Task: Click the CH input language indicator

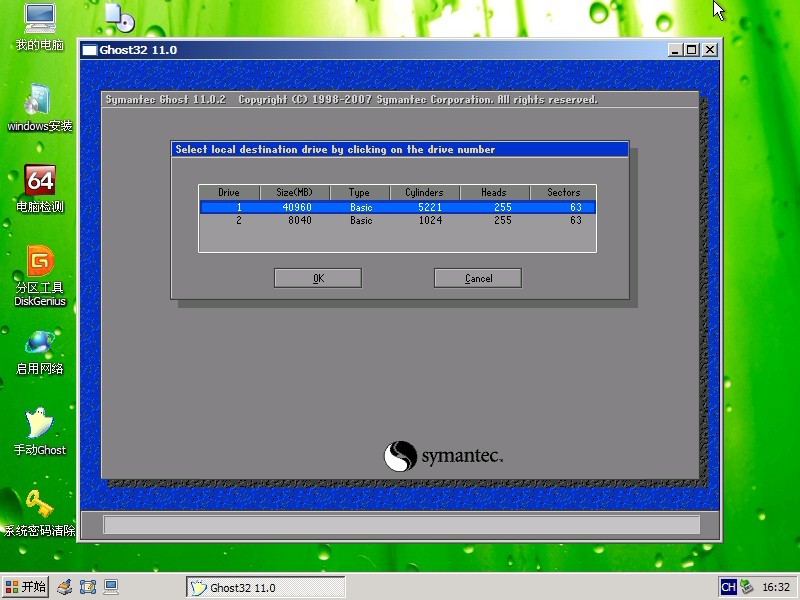Action: coord(728,587)
